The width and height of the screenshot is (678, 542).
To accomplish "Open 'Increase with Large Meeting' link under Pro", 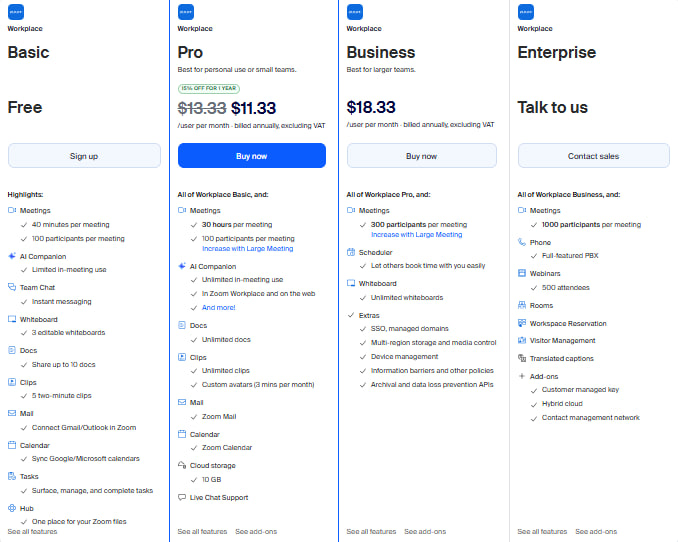I will point(248,247).
